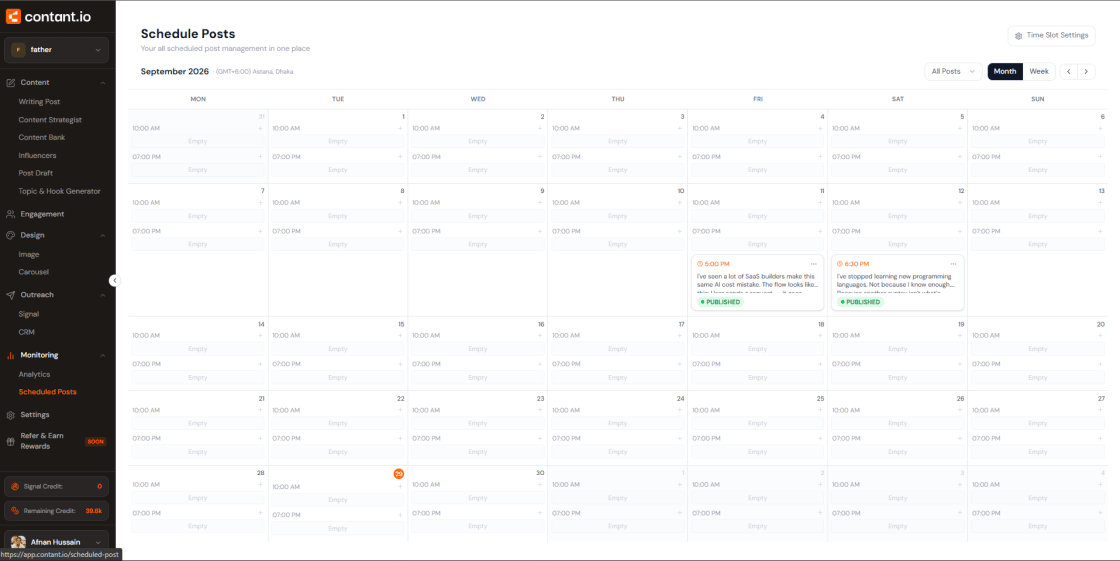
Task: Click Empty 07:00 PM slot on September 18
Action: pos(757,377)
